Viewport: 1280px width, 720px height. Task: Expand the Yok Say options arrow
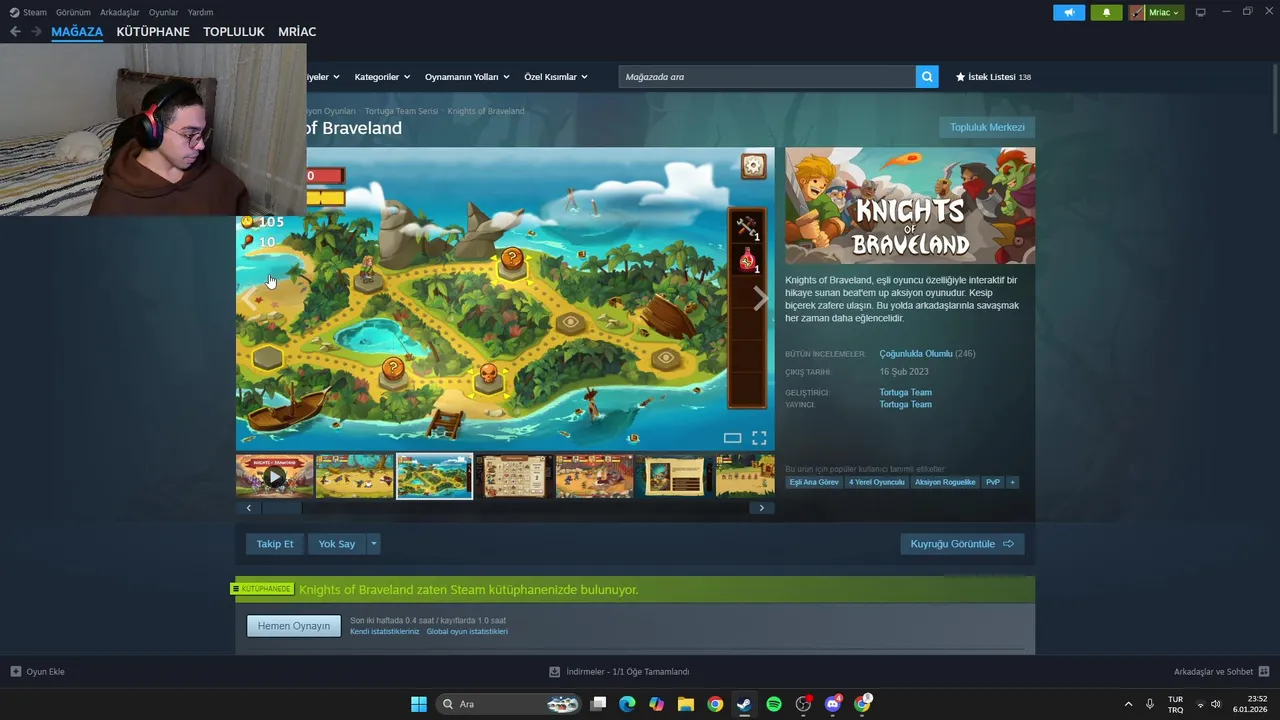374,544
